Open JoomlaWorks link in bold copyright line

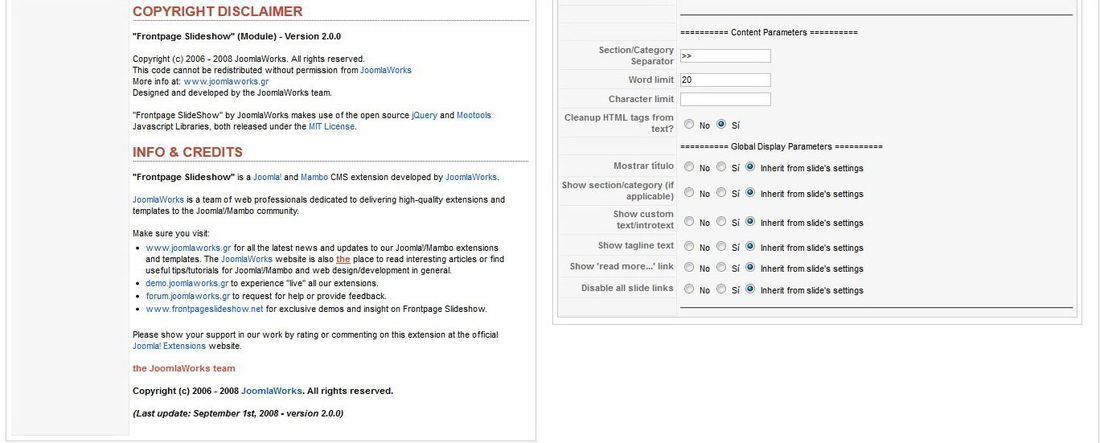tap(271, 391)
